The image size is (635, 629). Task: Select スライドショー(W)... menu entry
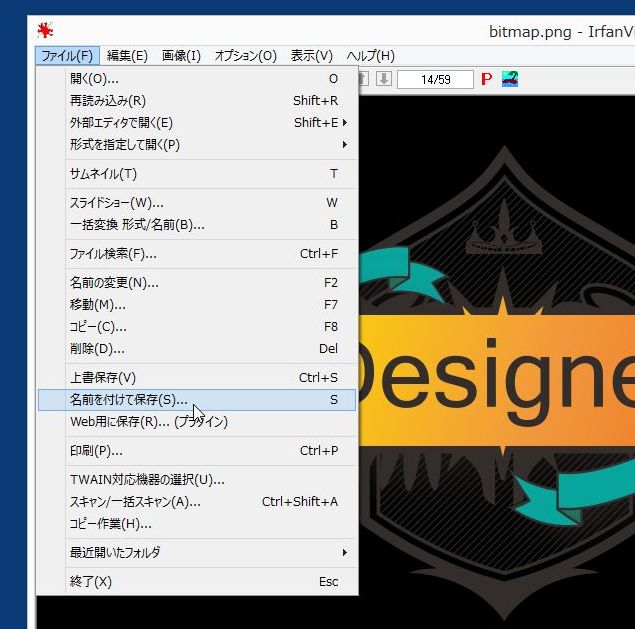pos(197,203)
